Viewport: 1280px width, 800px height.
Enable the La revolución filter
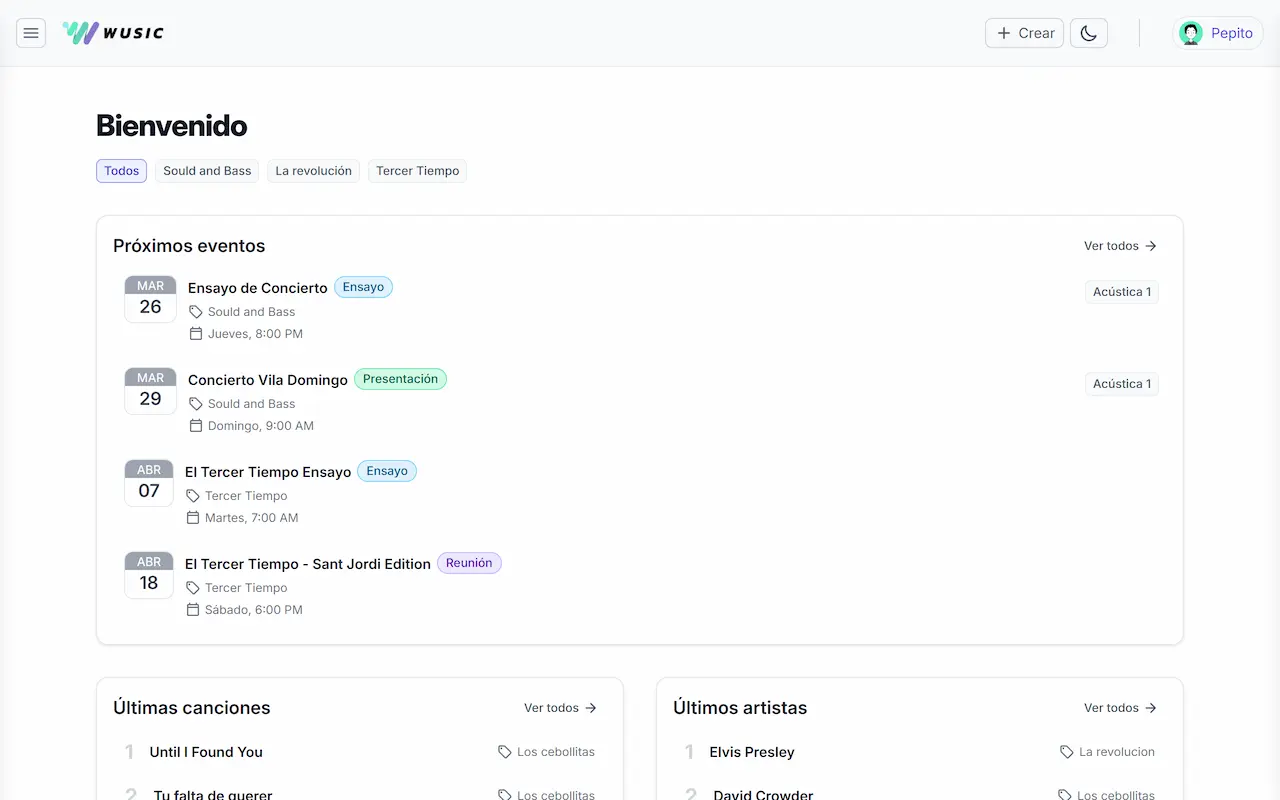[x=313, y=170]
